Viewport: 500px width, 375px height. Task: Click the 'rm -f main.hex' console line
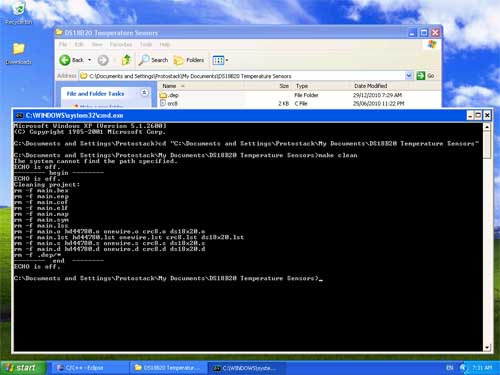click(41, 191)
